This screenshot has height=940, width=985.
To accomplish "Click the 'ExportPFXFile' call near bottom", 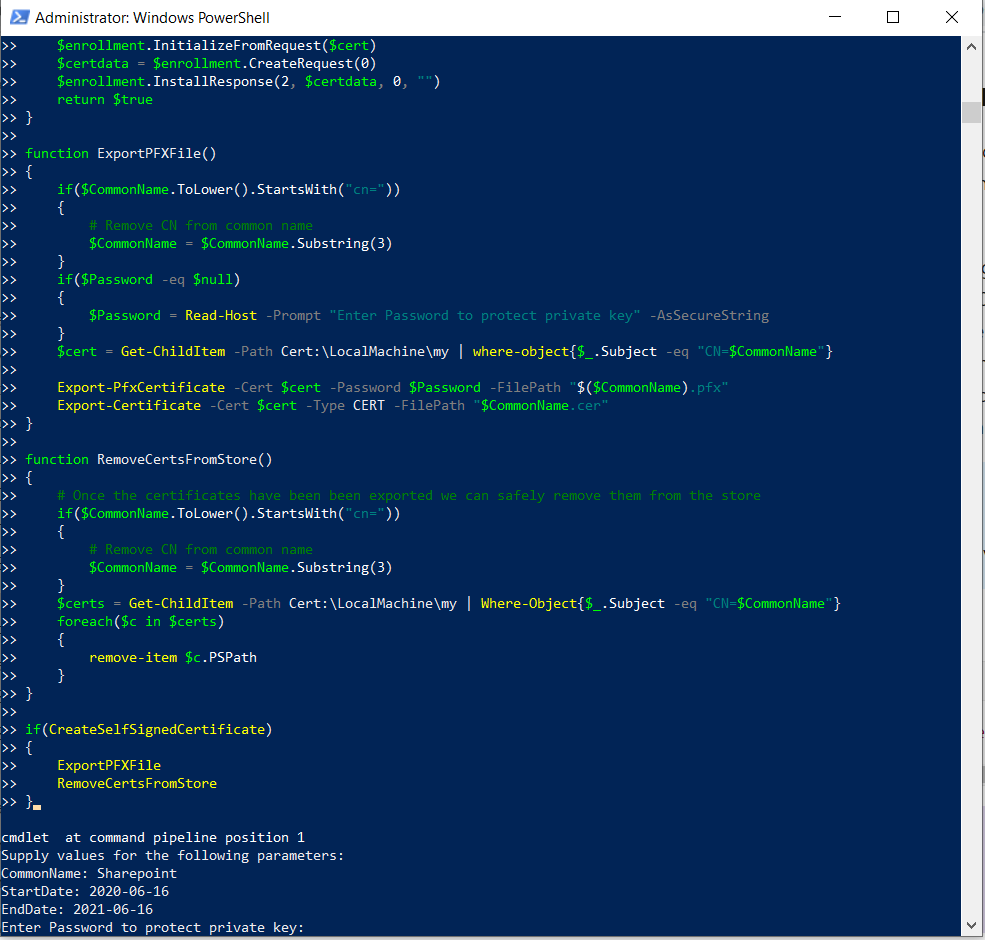I will [109, 765].
